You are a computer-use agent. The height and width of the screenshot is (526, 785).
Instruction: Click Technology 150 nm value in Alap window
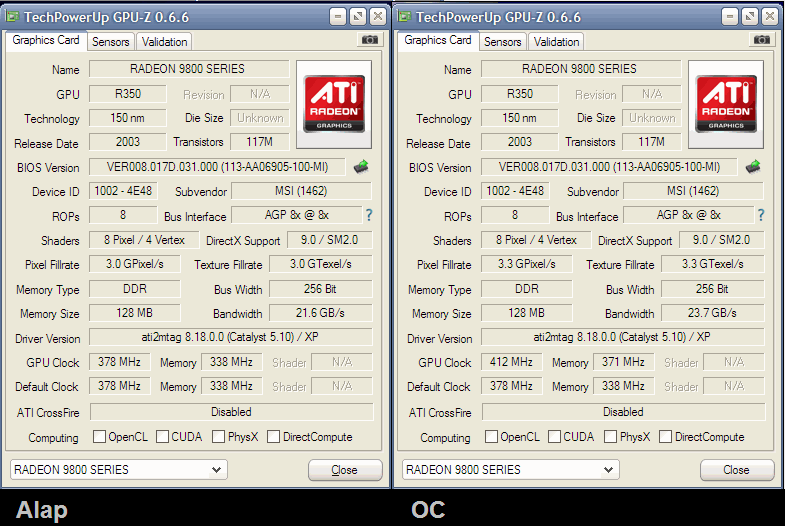coord(128,118)
